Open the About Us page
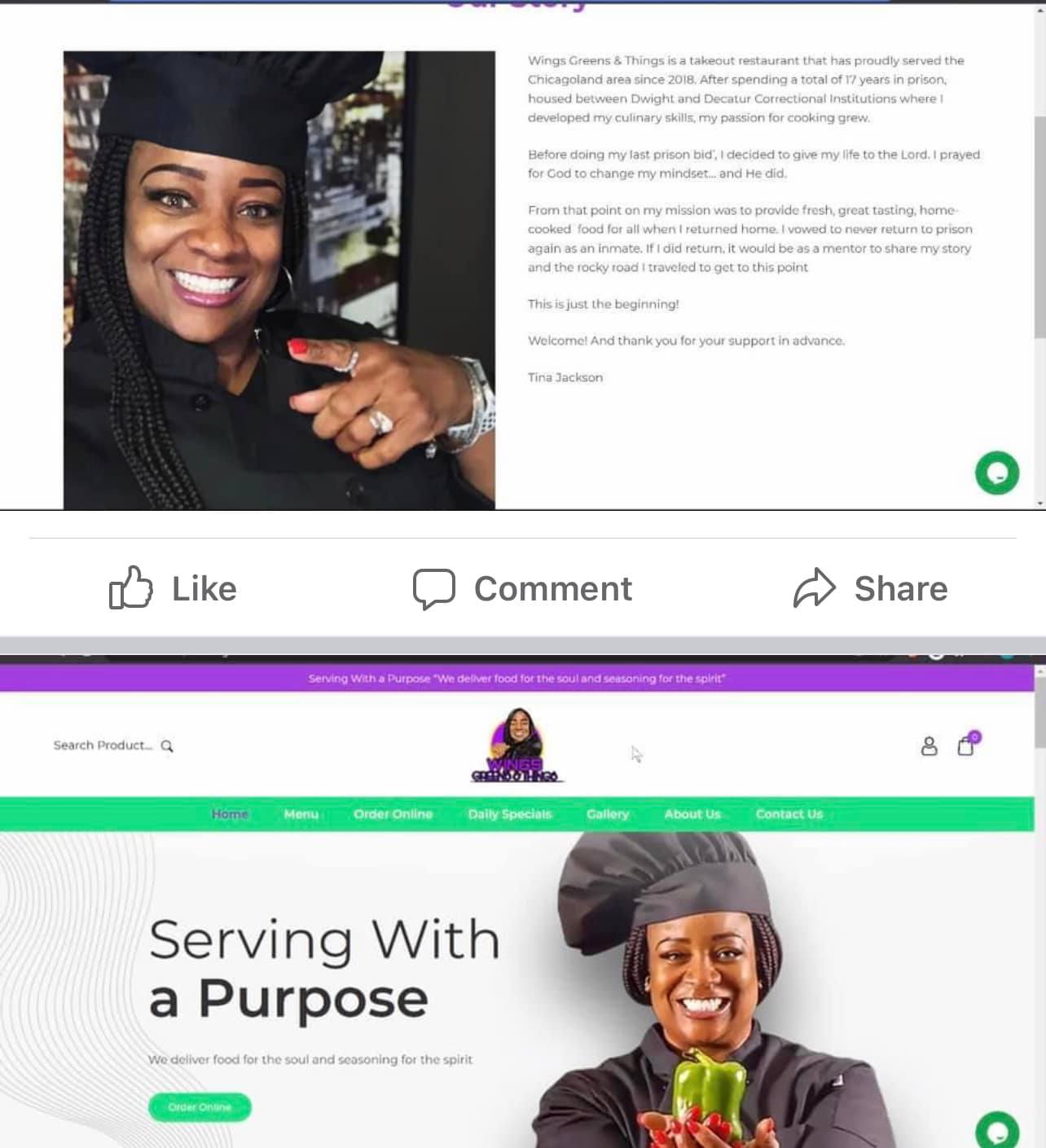The width and height of the screenshot is (1046, 1148). 692,814
